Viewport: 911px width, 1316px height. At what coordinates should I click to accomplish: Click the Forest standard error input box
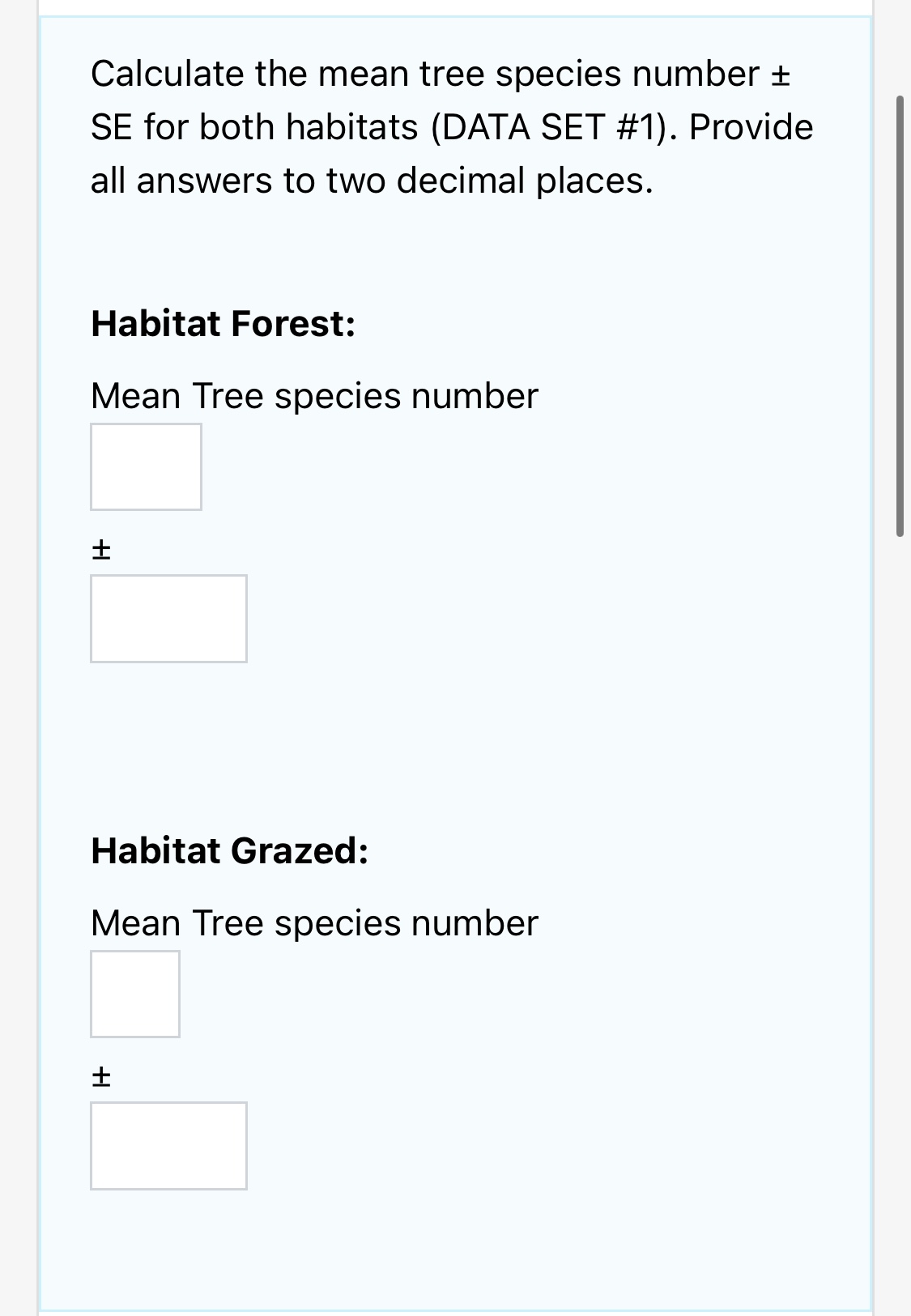point(168,619)
